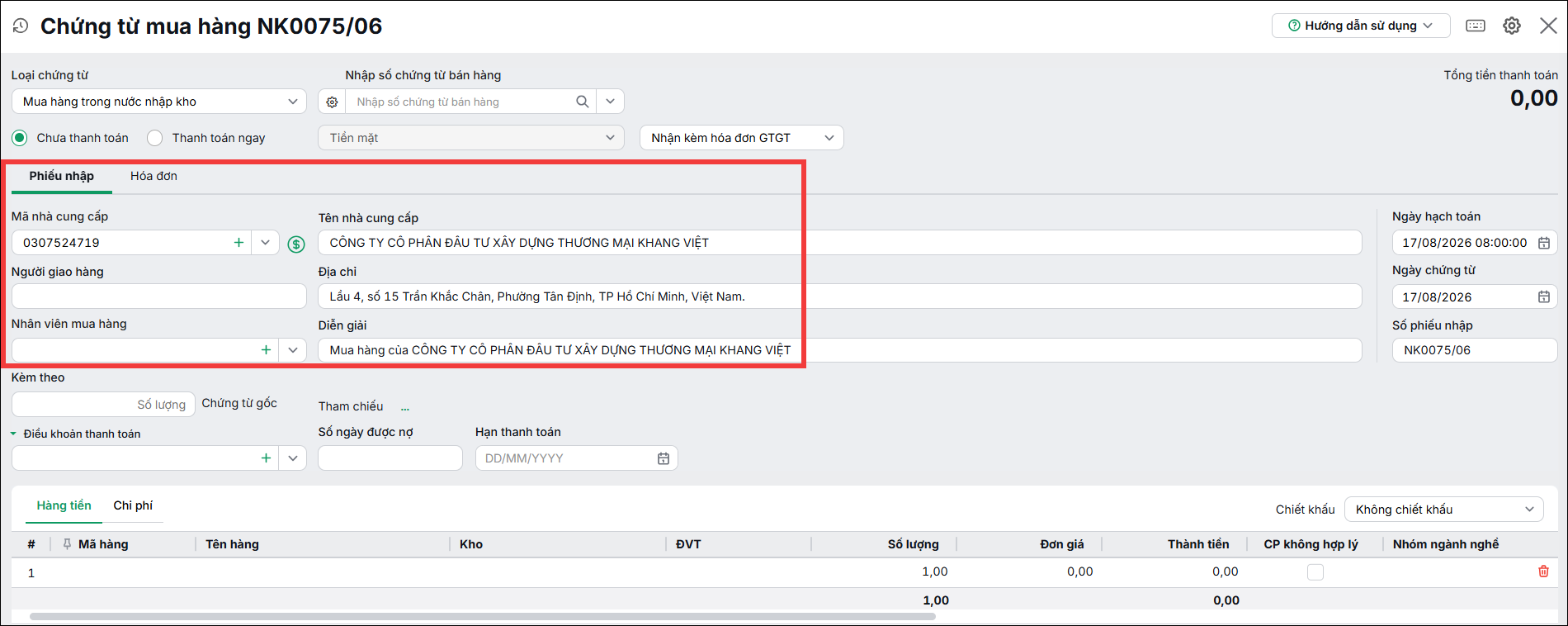1568x626 pixels.
Task: Open the voucher history clock icon
Action: click(x=21, y=26)
